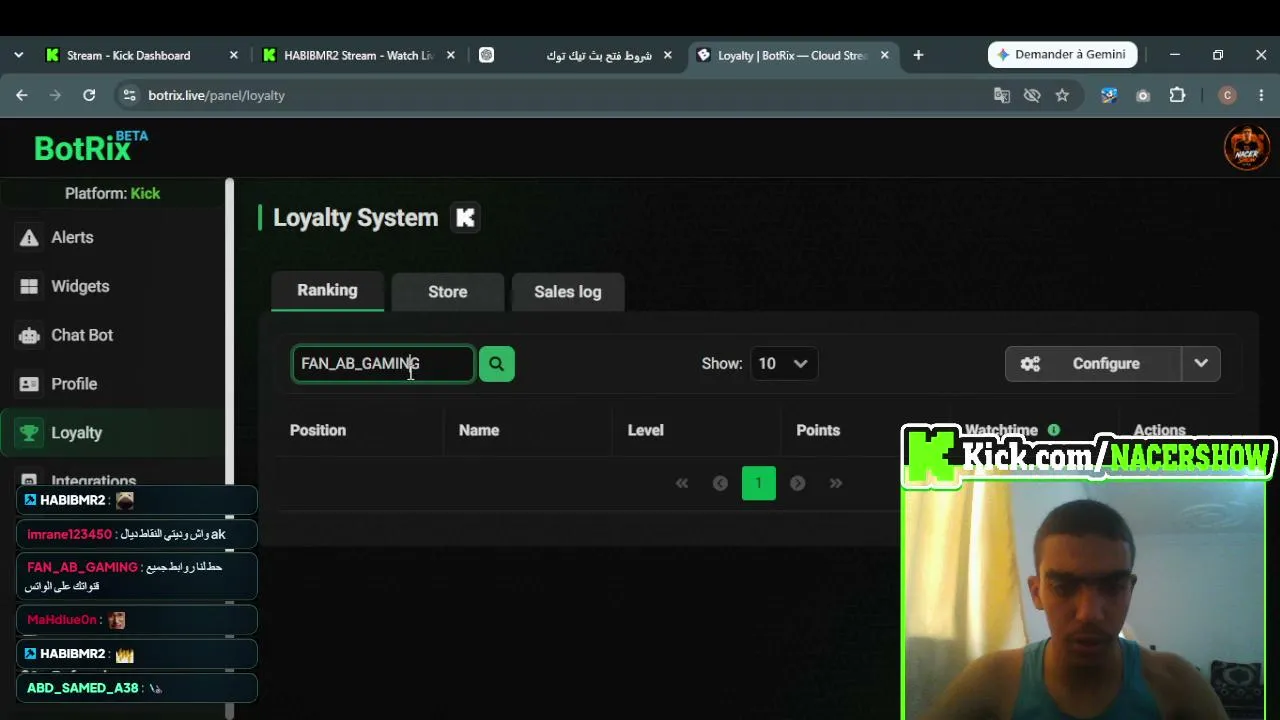The height and width of the screenshot is (720, 1280).
Task: Go to Chat Bot in the sidebar
Action: [113, 335]
